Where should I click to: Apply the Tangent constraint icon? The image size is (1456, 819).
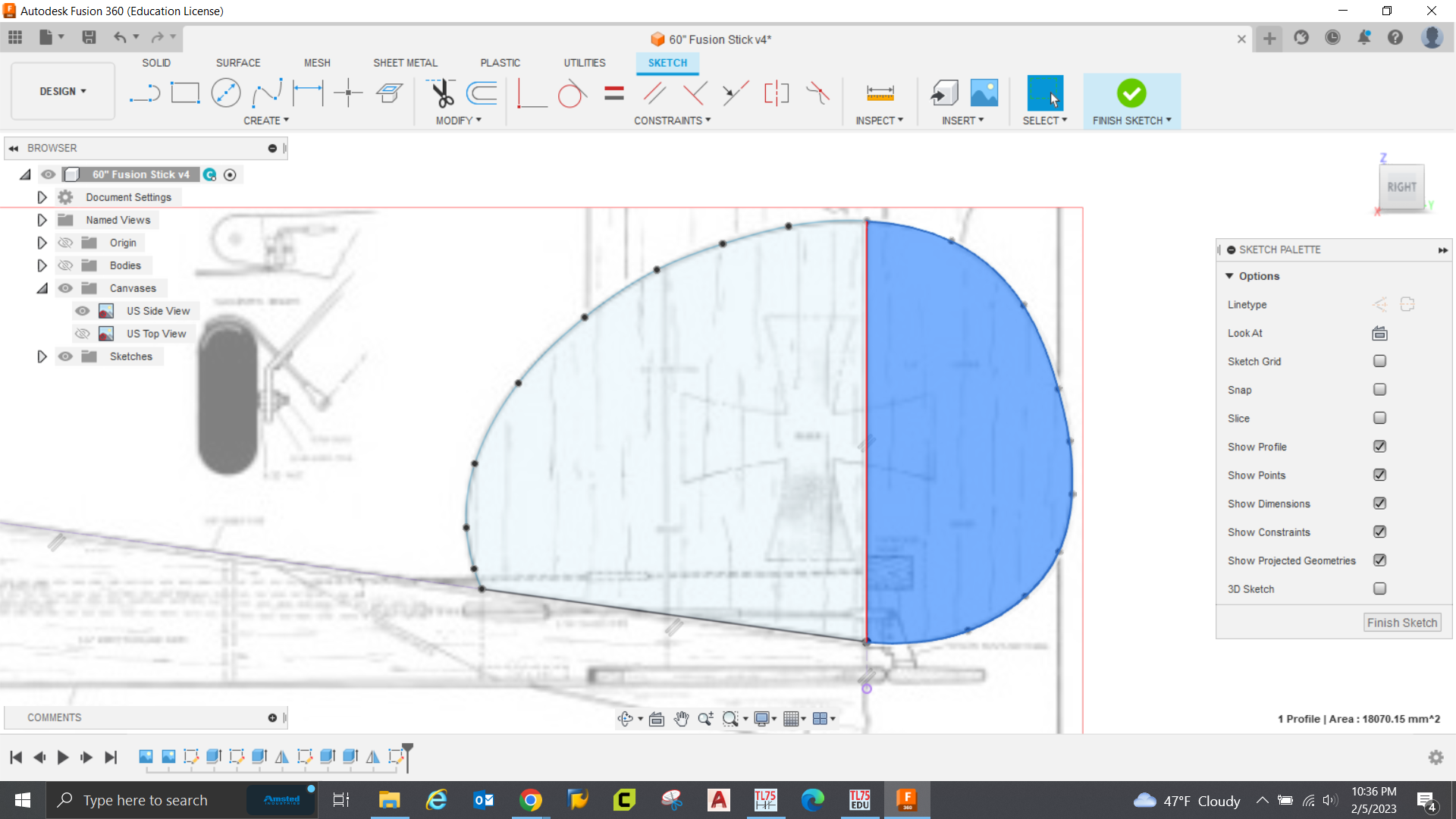572,95
